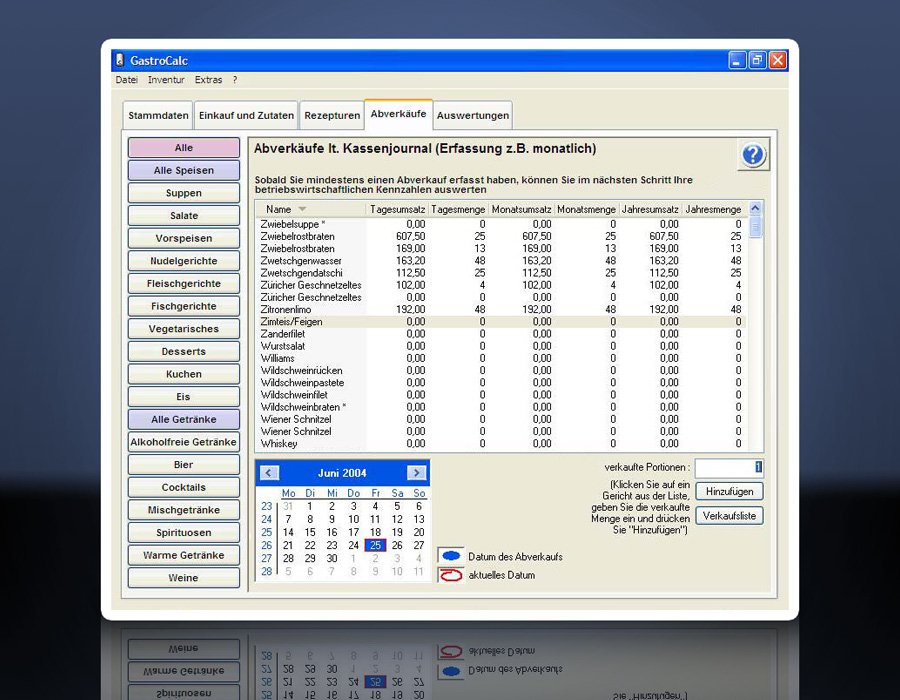Select the Zitronenlimo row
The width and height of the screenshot is (900, 700).
tap(501, 310)
